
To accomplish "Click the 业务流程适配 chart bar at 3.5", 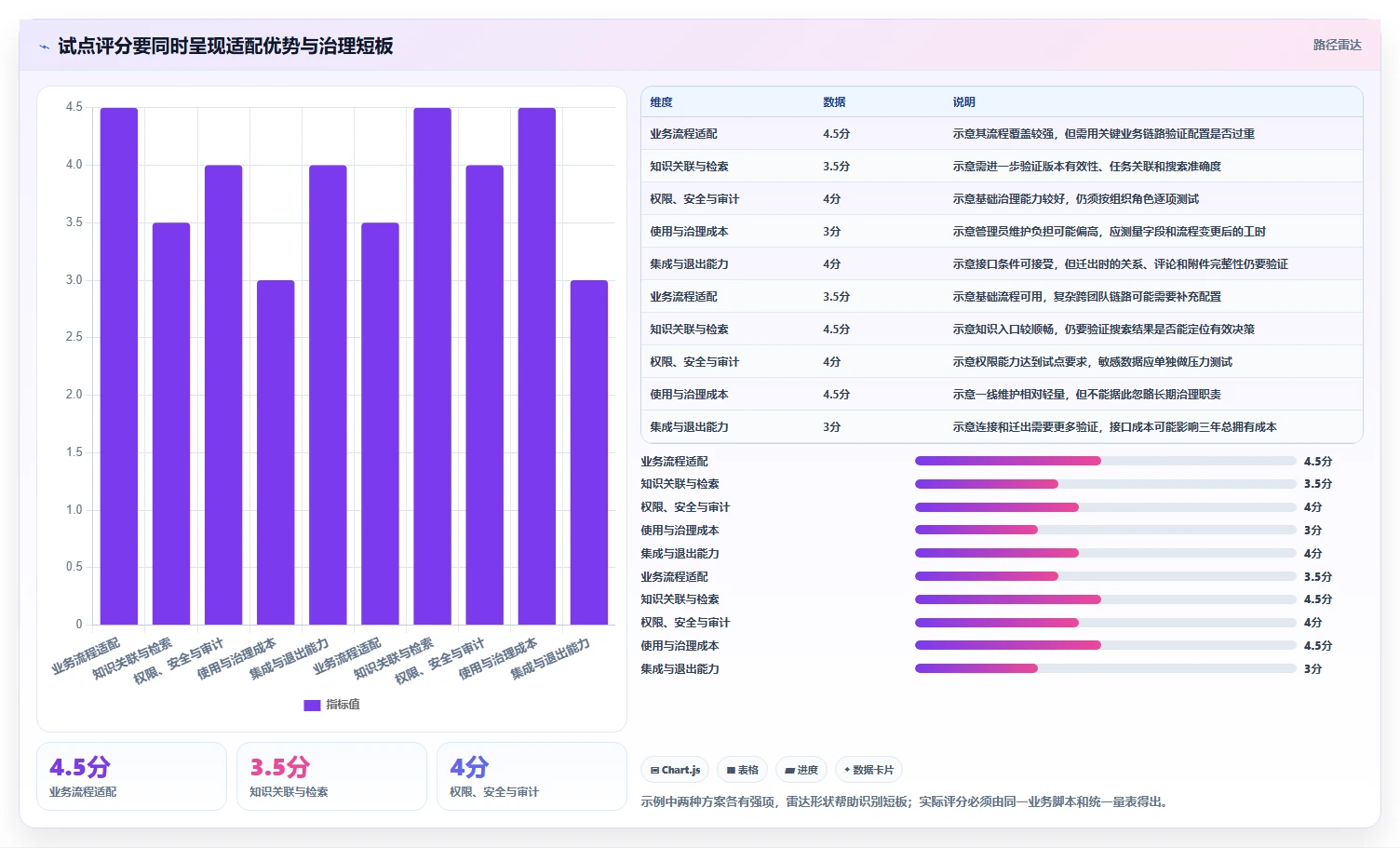I will [x=380, y=424].
